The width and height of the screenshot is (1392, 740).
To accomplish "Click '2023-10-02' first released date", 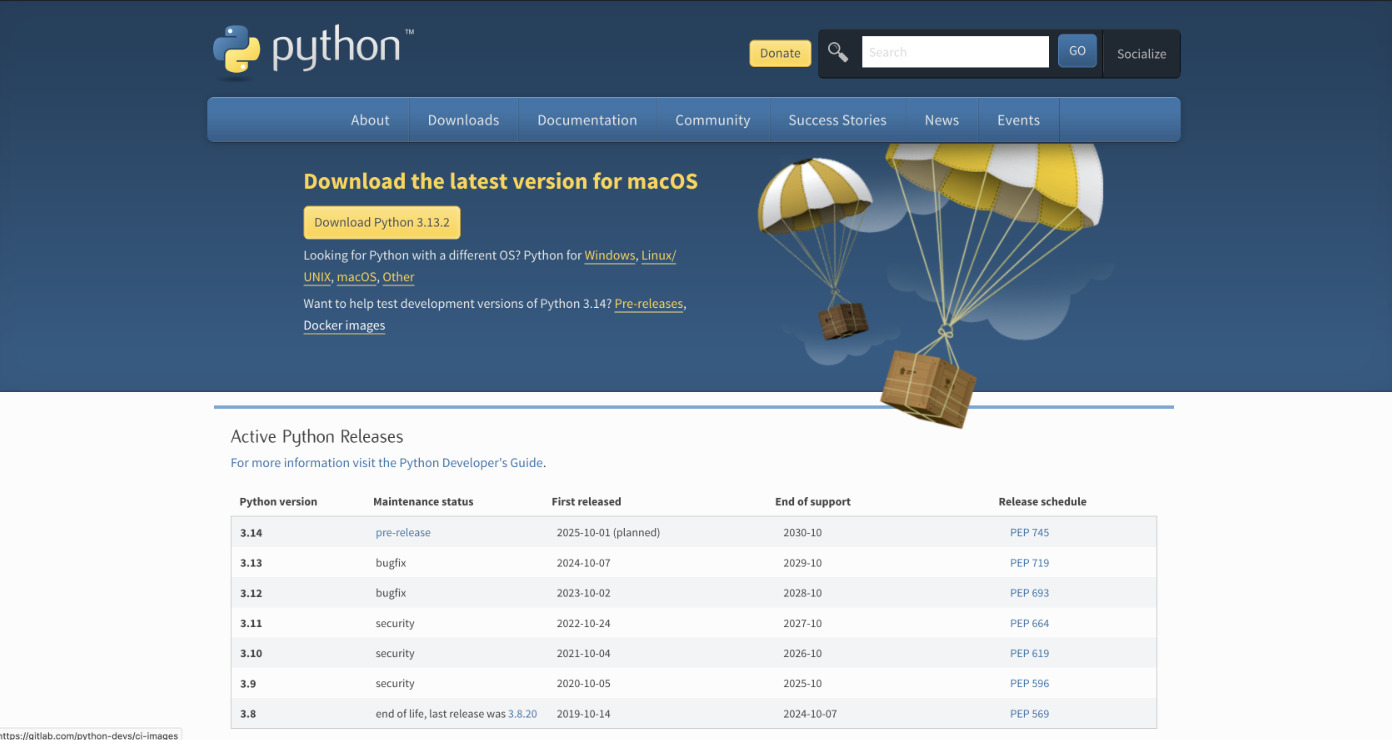I will (x=583, y=593).
